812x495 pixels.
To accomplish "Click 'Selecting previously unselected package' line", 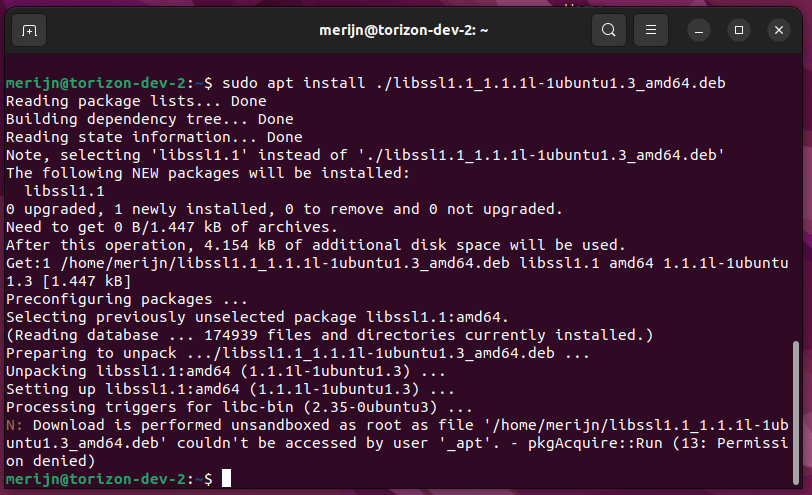I will 257,317.
